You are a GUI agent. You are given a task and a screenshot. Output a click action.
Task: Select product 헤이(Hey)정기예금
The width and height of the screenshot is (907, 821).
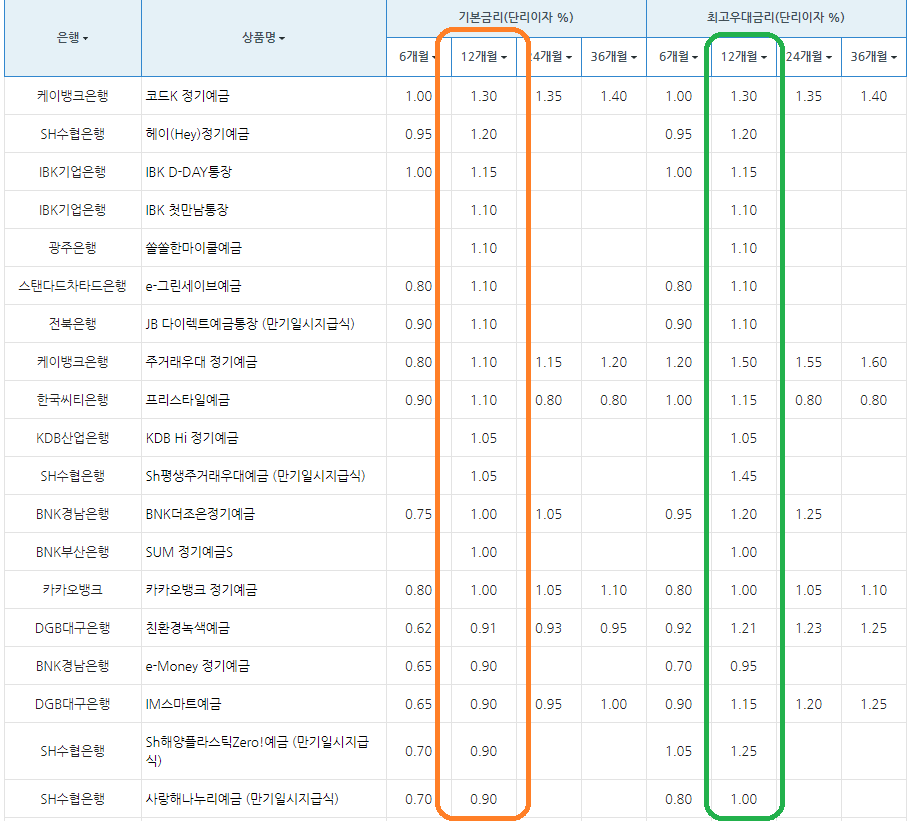tap(197, 134)
